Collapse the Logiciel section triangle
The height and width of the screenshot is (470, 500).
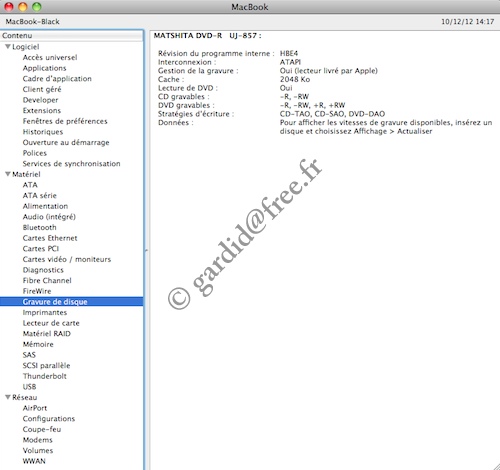pyautogui.click(x=8, y=47)
